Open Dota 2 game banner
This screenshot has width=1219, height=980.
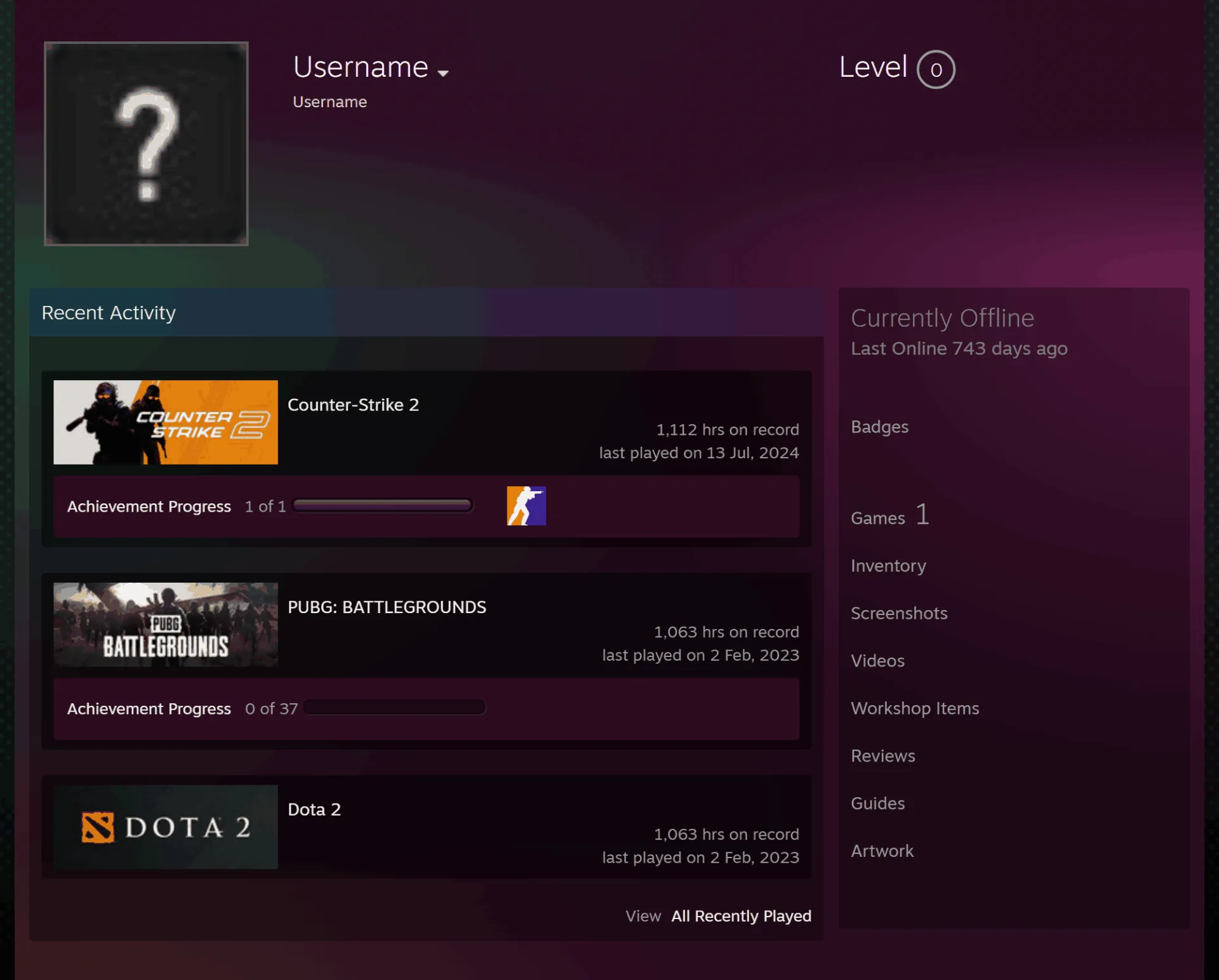(166, 827)
